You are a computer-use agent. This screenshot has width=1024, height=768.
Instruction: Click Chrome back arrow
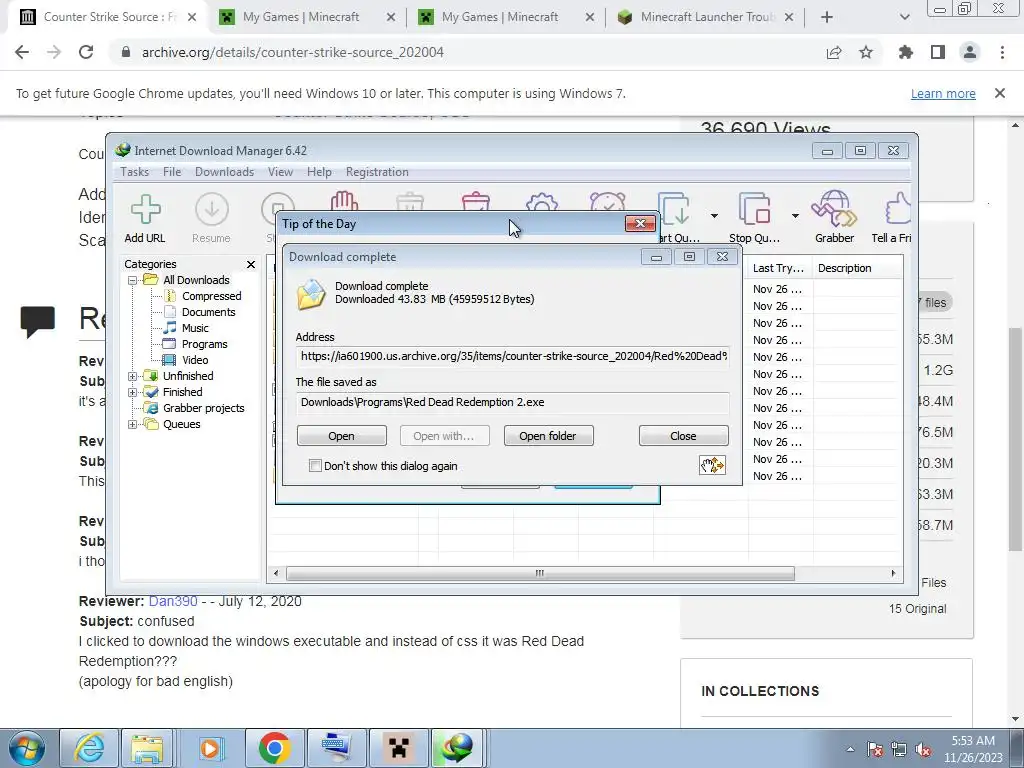[x=22, y=52]
